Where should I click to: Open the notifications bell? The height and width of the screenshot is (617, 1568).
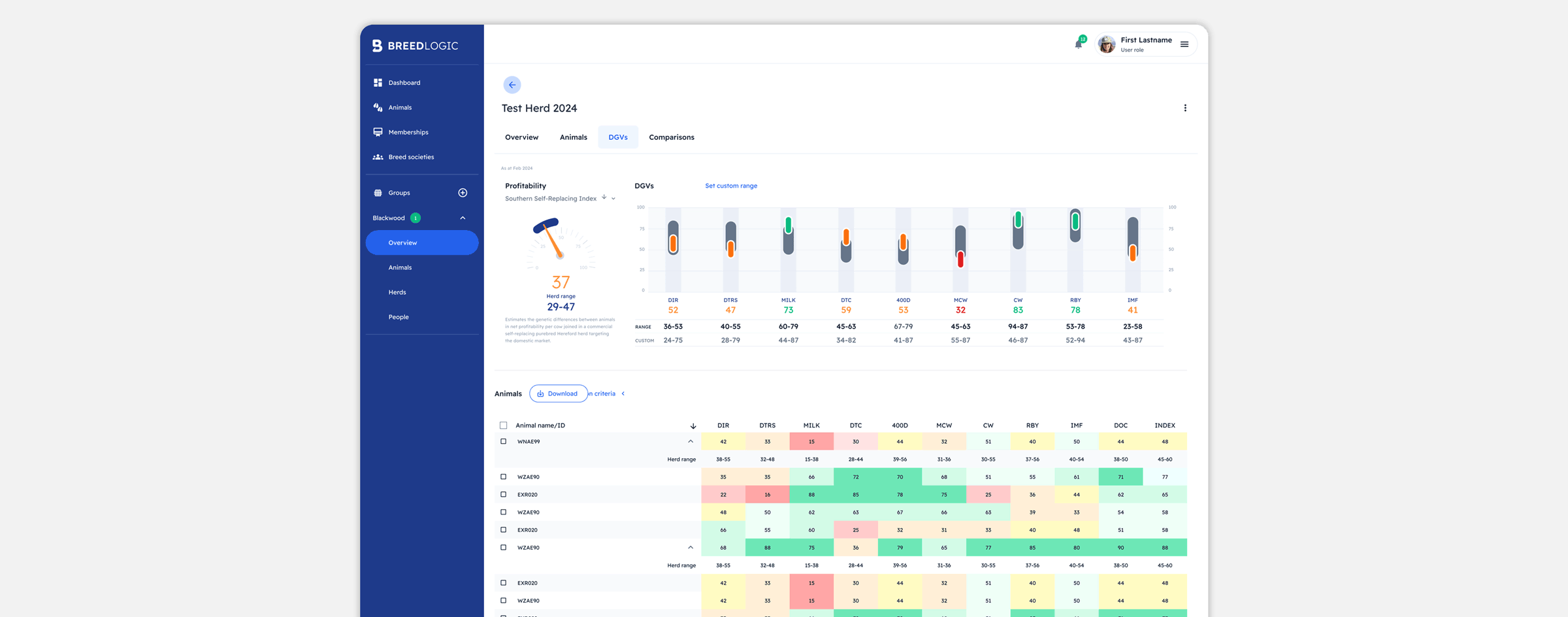tap(1078, 44)
